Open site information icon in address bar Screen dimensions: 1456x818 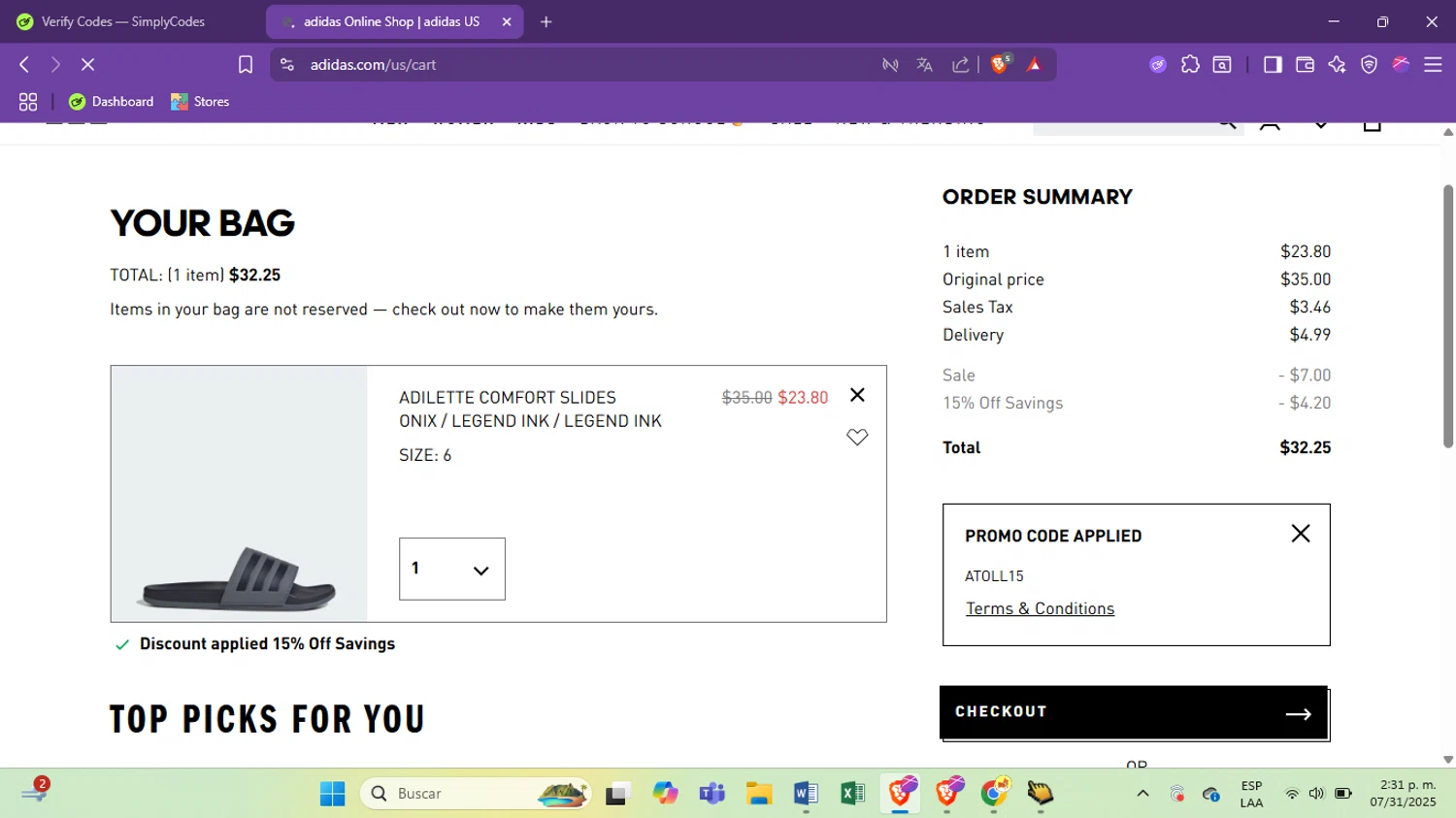287,65
